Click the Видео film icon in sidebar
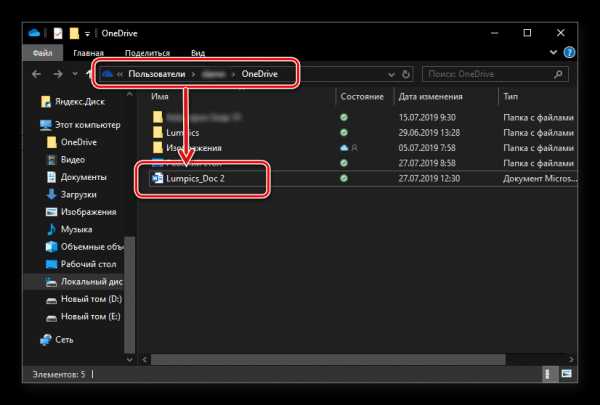The height and width of the screenshot is (405, 600). coord(51,160)
